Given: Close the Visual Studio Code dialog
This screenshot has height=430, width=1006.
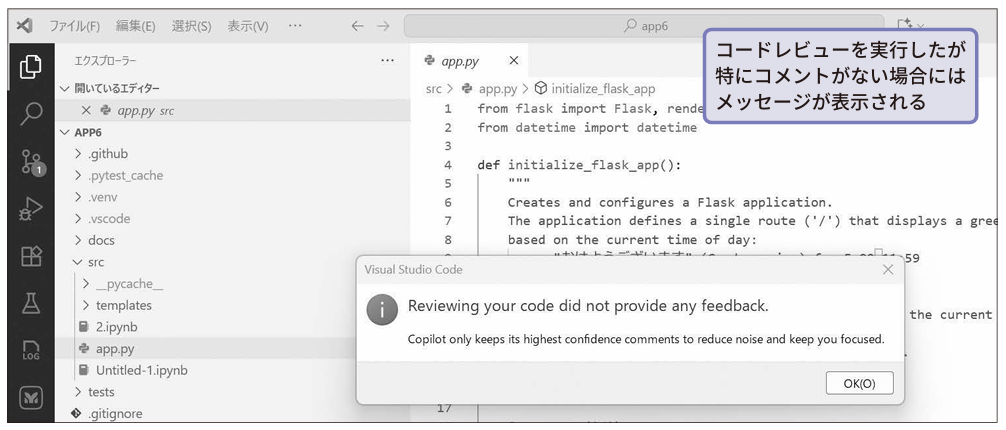Looking at the screenshot, I should tap(888, 270).
